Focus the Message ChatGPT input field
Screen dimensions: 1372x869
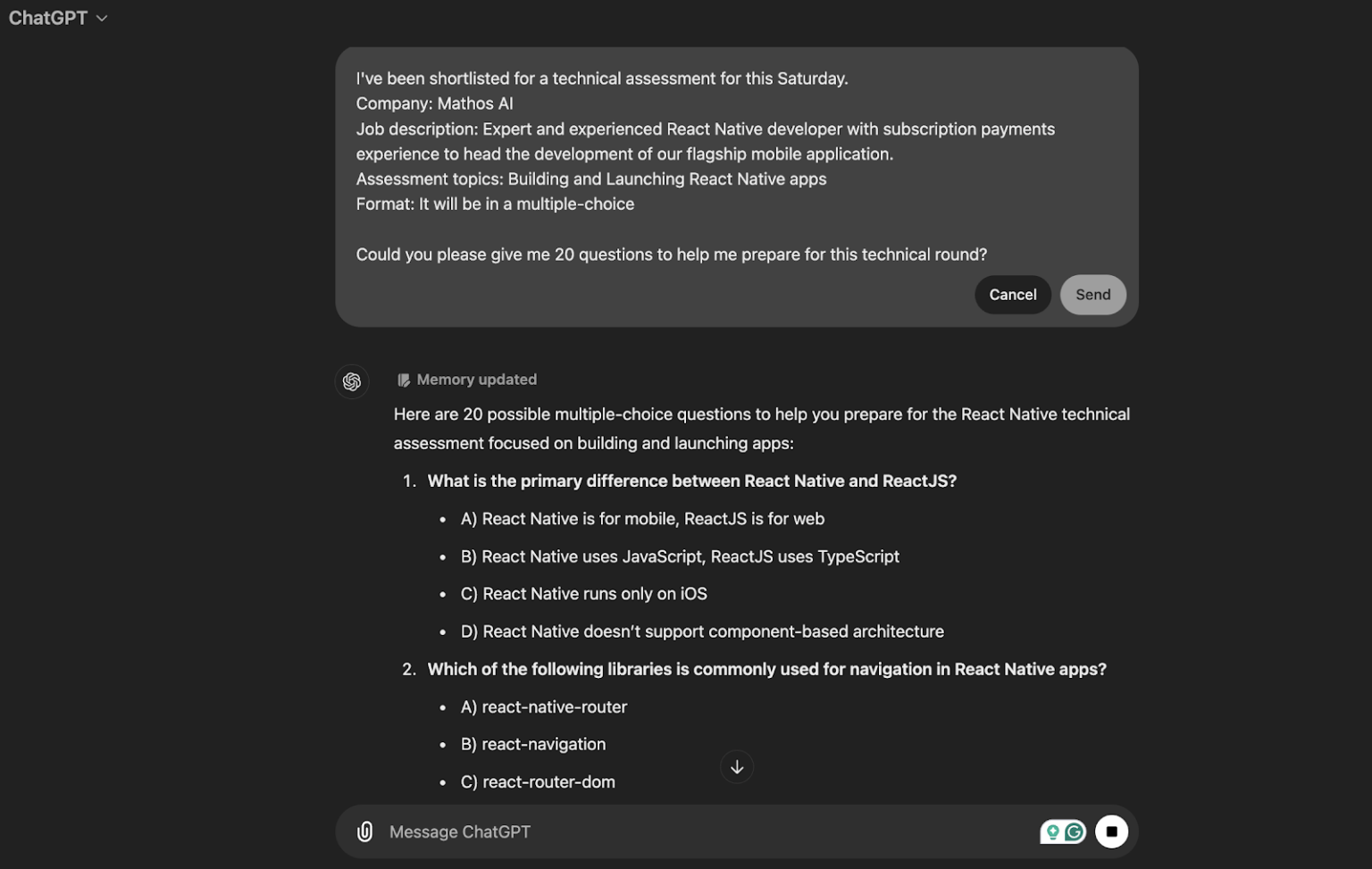coord(625,831)
